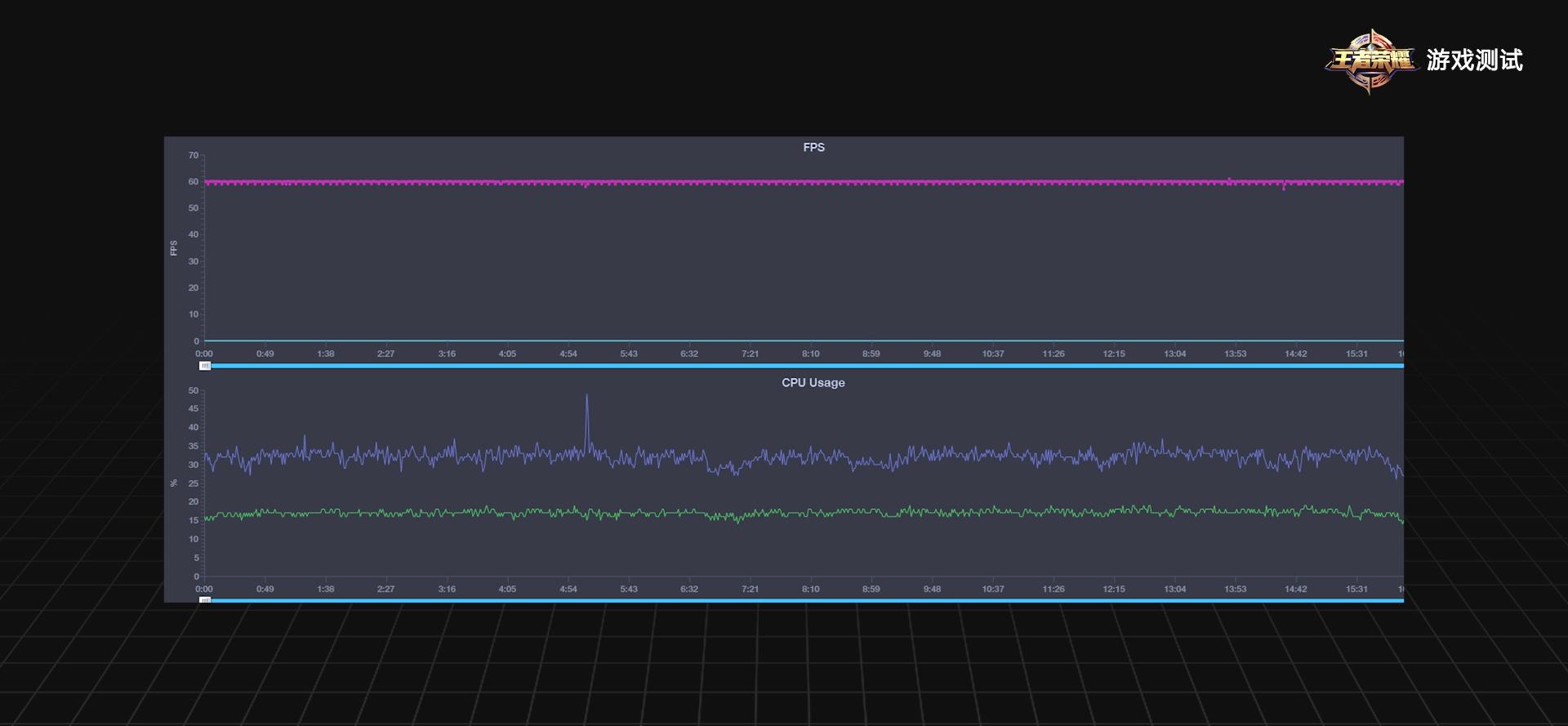Click the 50 value on CPU y-axis

point(194,391)
